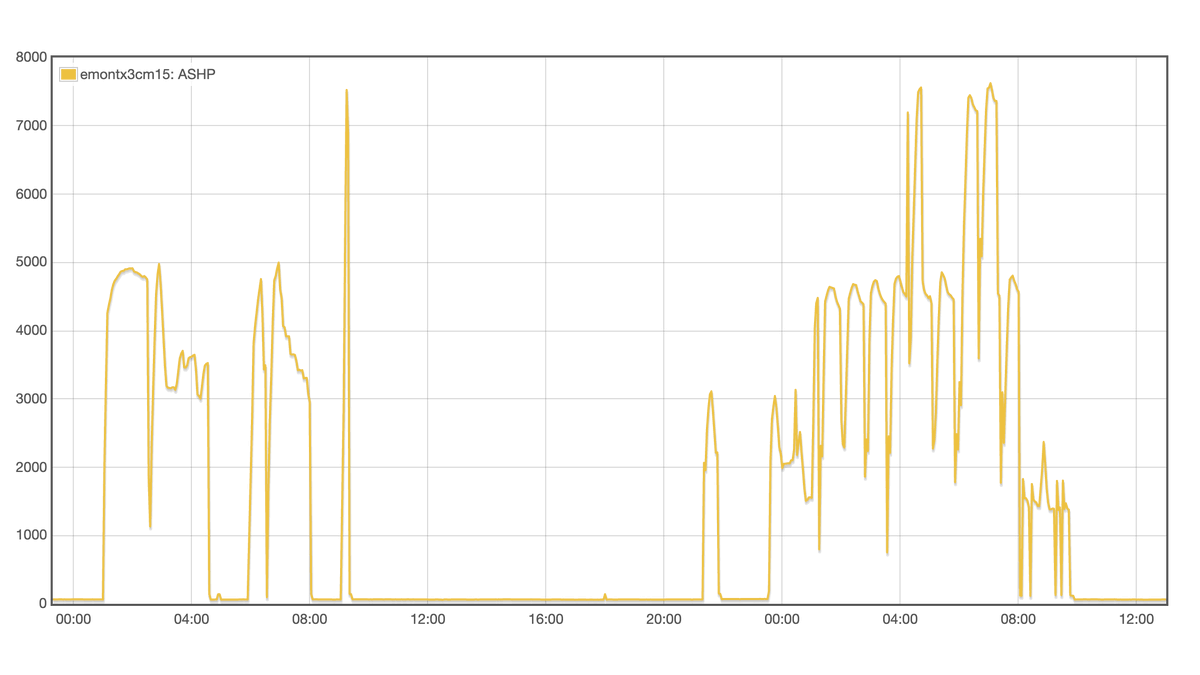The width and height of the screenshot is (1200, 675).
Task: Click the leftmost 04:00 time label
Action: tap(193, 619)
